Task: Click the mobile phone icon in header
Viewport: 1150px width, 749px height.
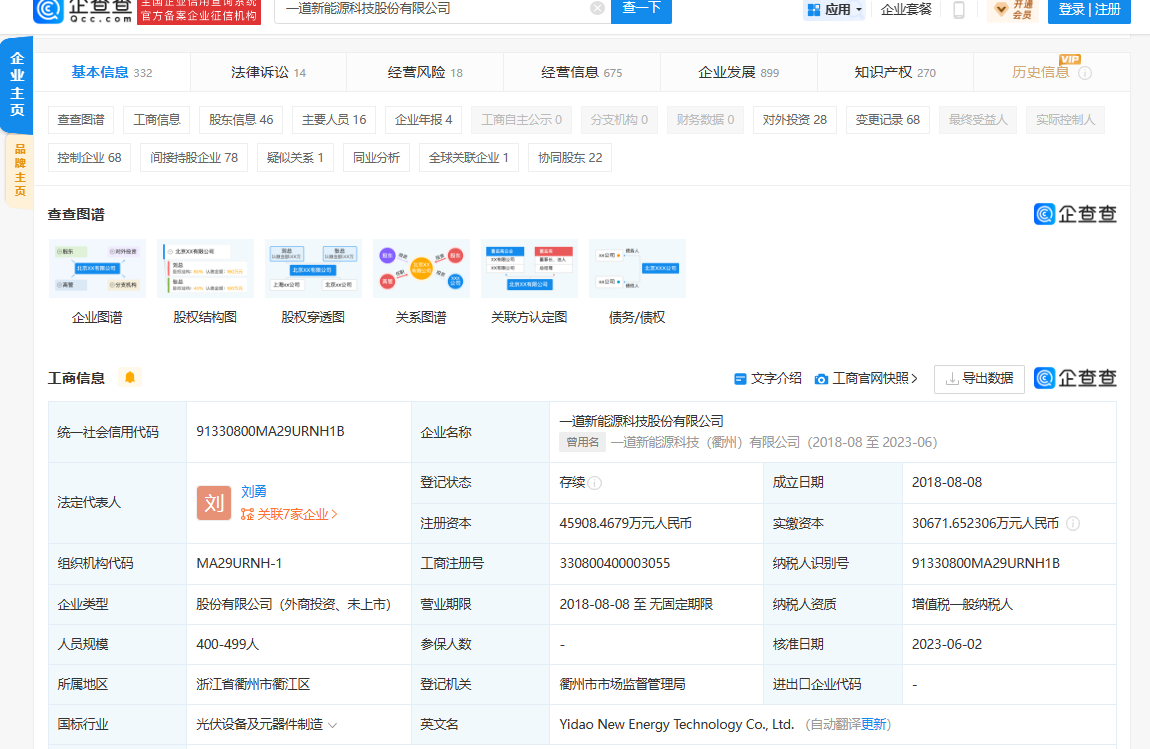Action: tap(959, 10)
